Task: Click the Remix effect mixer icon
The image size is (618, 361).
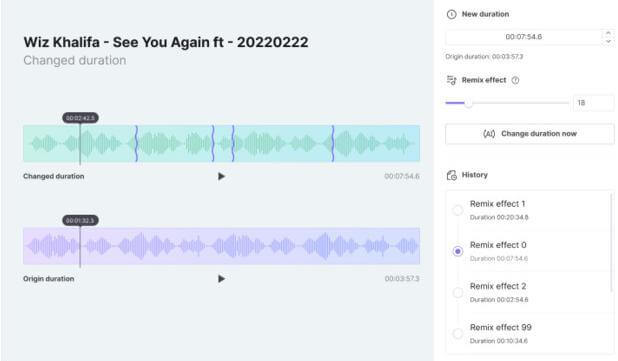Action: (x=451, y=80)
